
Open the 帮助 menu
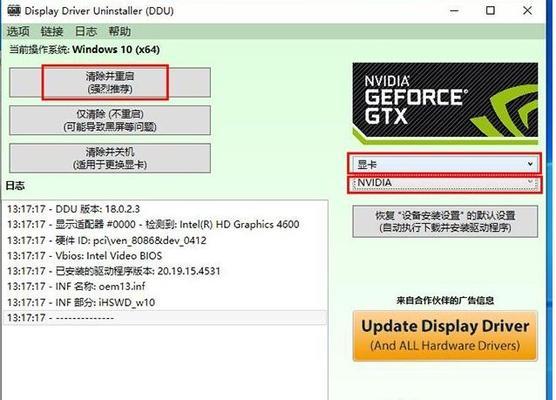[119, 32]
